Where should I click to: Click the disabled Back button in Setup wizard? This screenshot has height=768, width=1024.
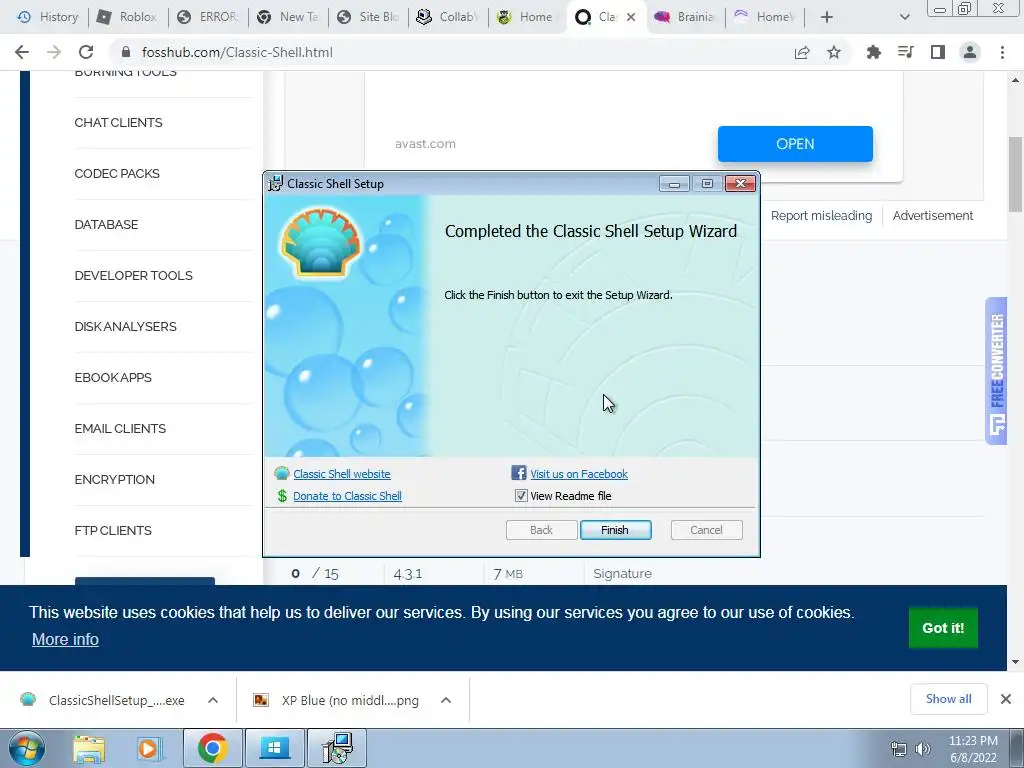click(541, 530)
